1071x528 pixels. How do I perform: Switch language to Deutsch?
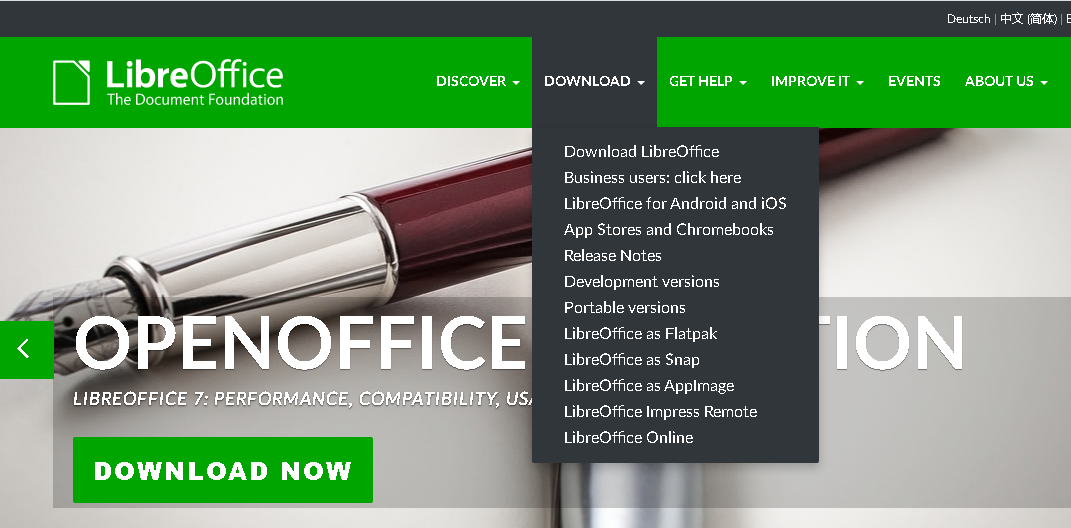pos(968,19)
